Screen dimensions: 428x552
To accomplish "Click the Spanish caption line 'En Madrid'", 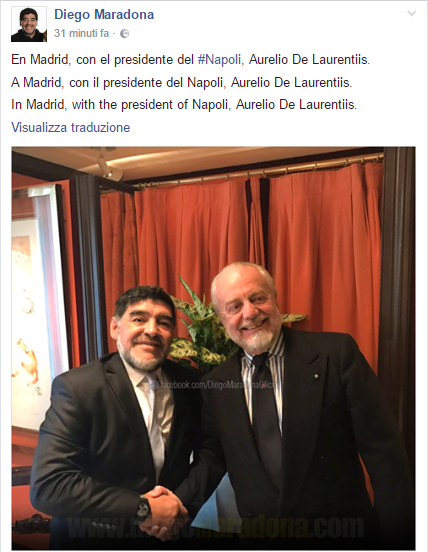I will pos(190,59).
